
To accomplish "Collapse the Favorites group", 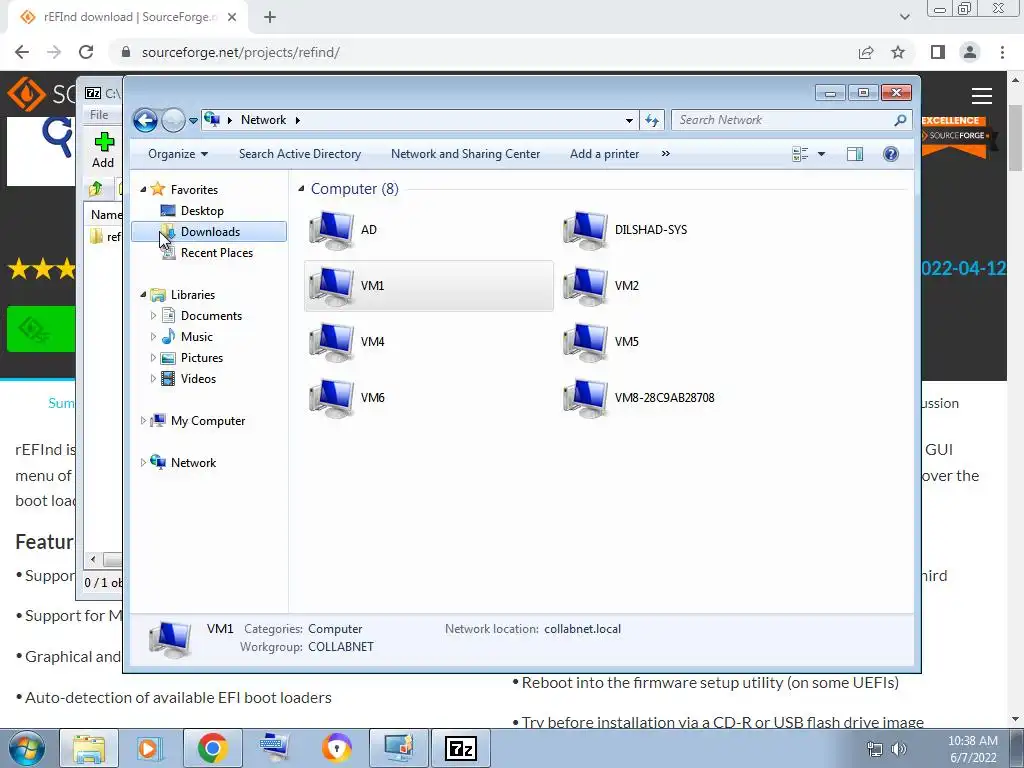I will pyautogui.click(x=143, y=189).
